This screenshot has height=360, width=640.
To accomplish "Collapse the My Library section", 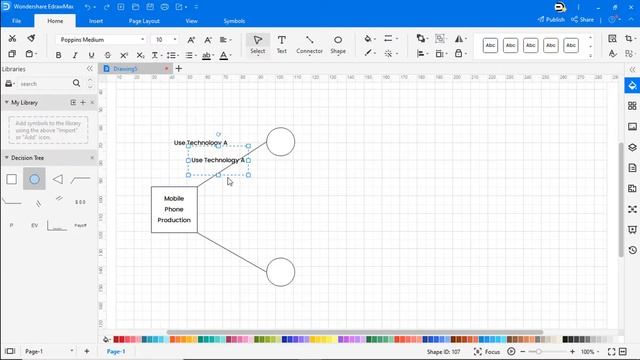I will 7,102.
